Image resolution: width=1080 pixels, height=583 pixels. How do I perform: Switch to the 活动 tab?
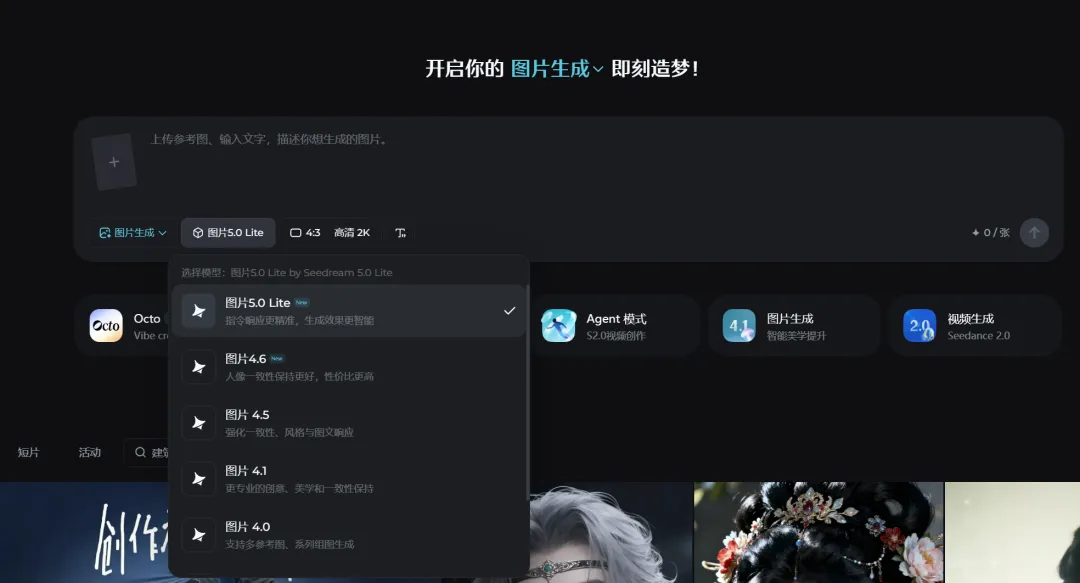point(90,452)
